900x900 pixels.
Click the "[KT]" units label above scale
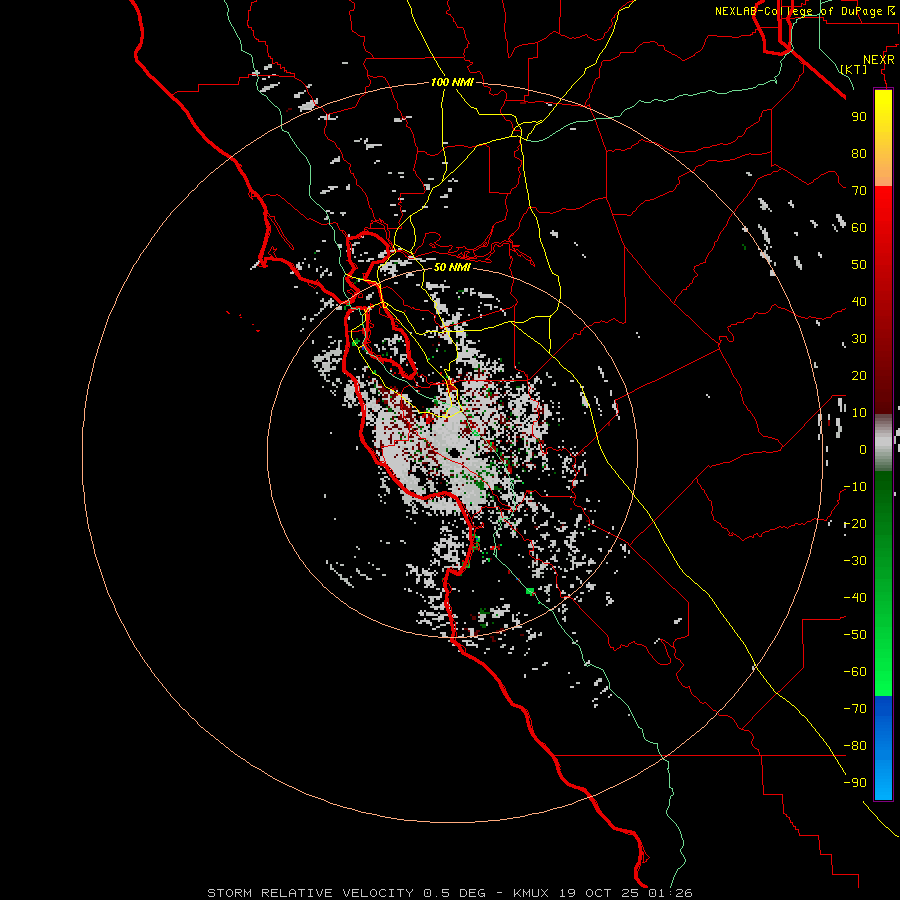coord(854,69)
